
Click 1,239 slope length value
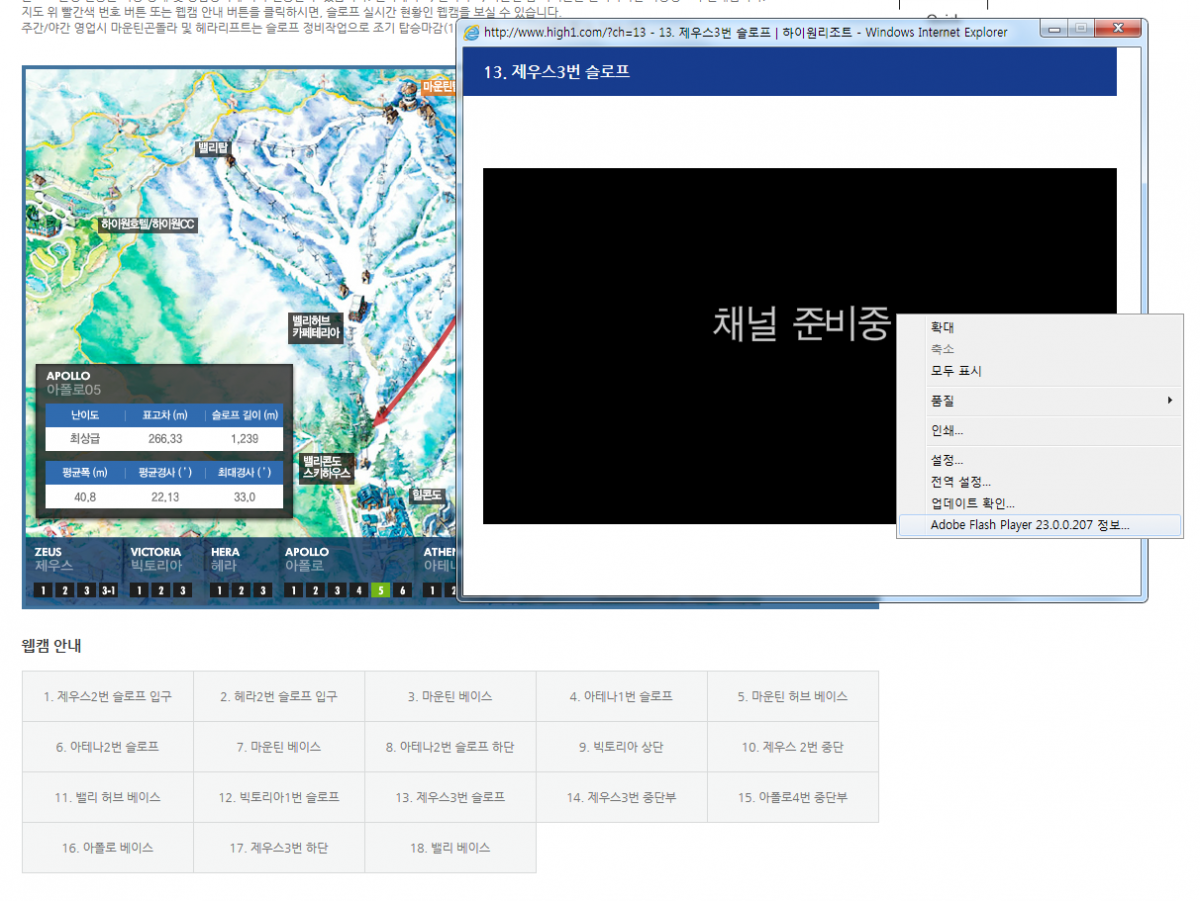(244, 439)
